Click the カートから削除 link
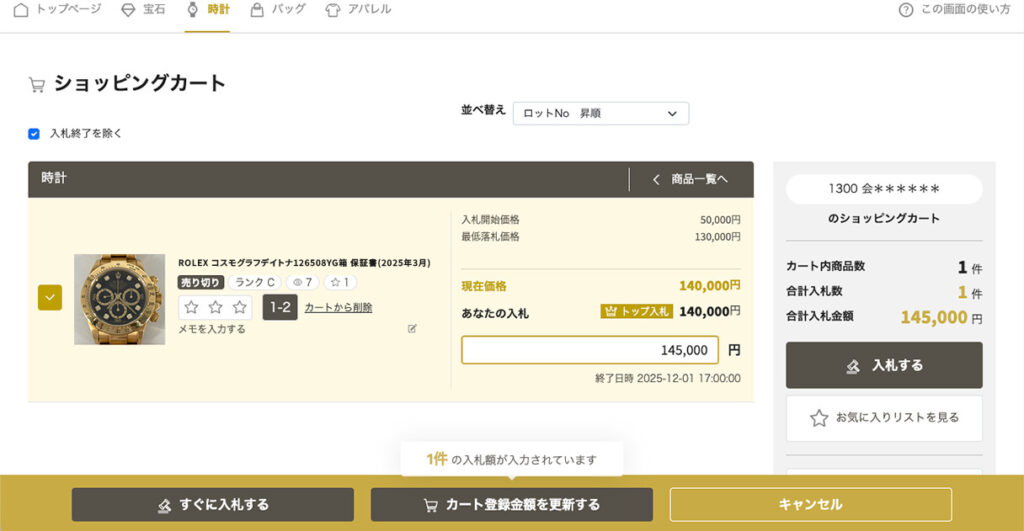The width and height of the screenshot is (1024, 531). point(338,308)
